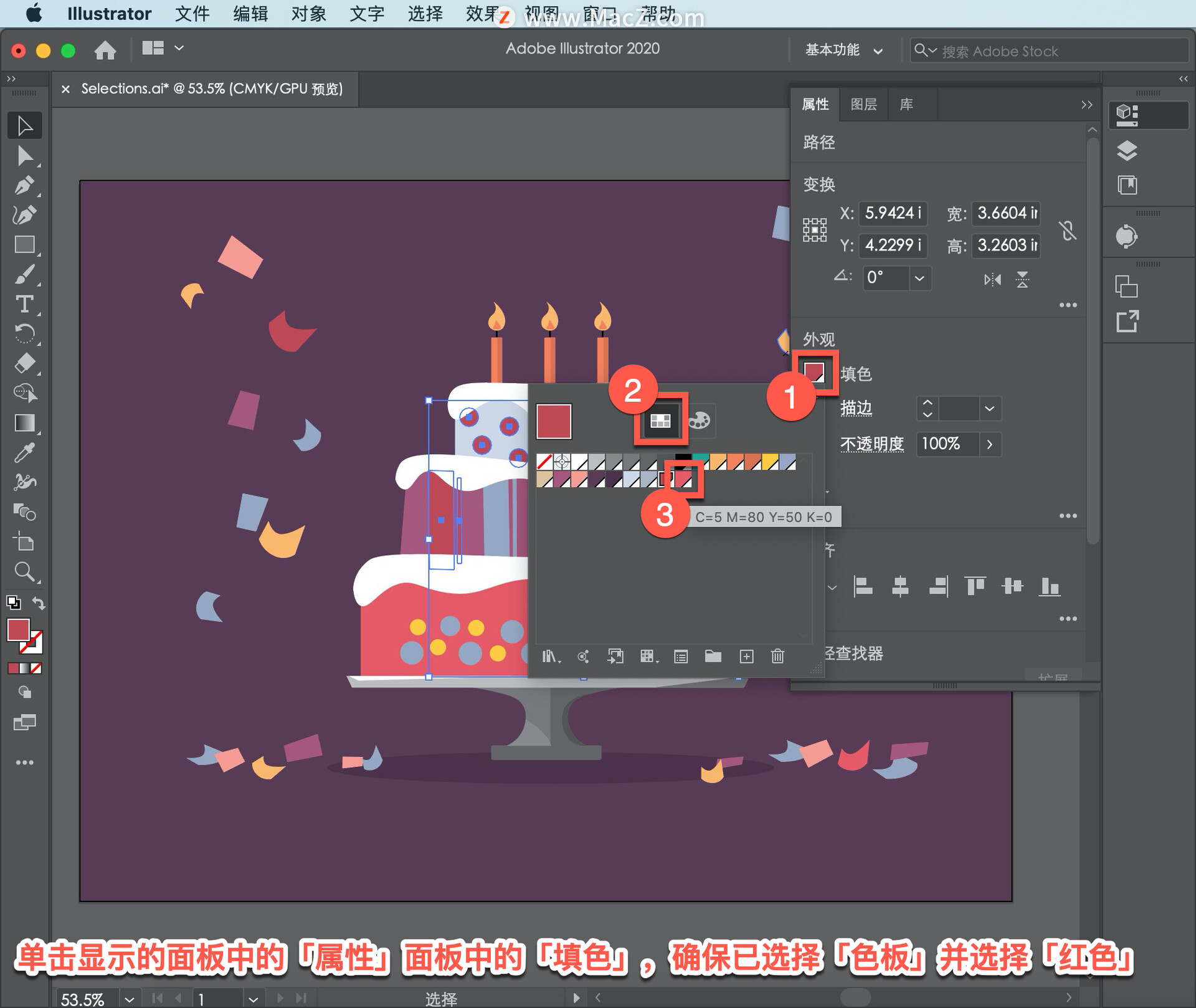The height and width of the screenshot is (1008, 1196).
Task: Open the 编辑 menu
Action: [250, 14]
